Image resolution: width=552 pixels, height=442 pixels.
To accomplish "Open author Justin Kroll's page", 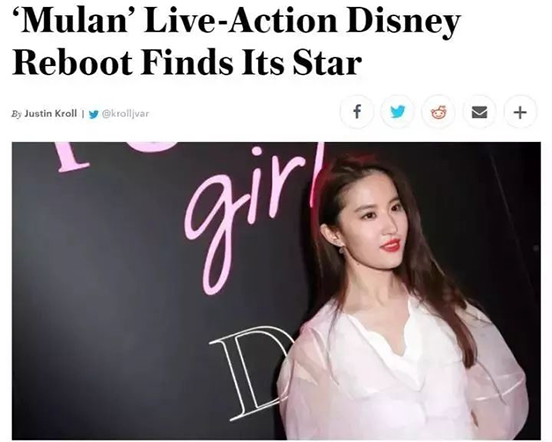I will pos(51,113).
